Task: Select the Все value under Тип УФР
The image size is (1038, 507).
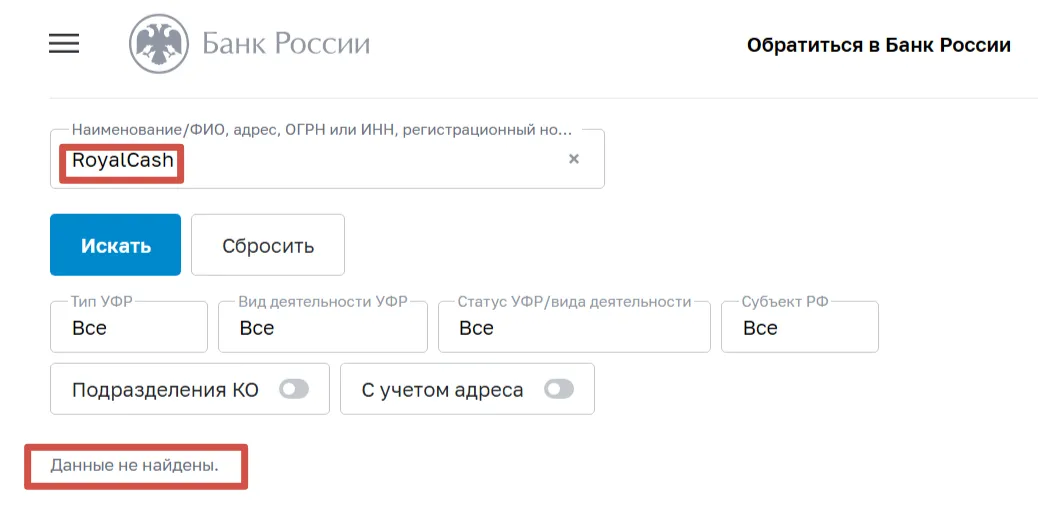Action: point(89,328)
